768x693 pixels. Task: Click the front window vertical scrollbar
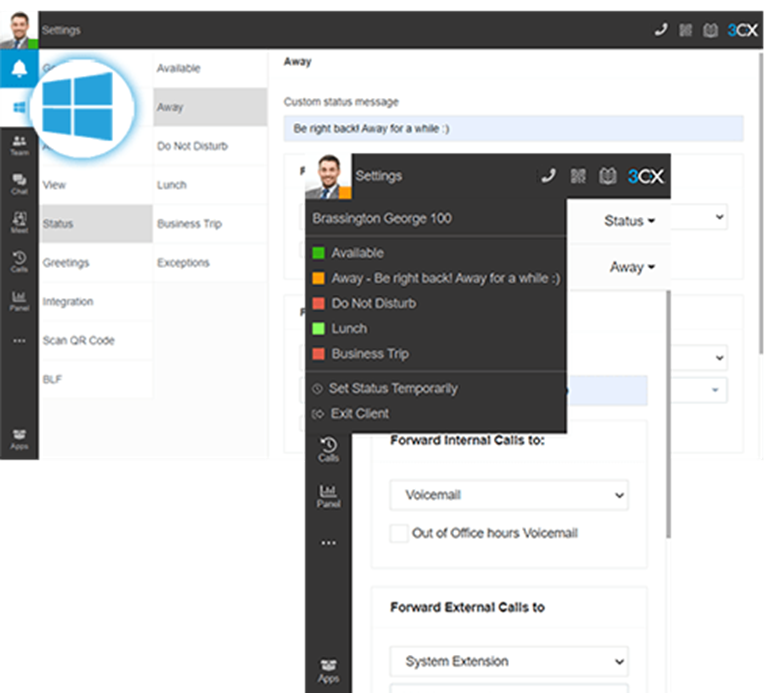pyautogui.click(x=668, y=414)
